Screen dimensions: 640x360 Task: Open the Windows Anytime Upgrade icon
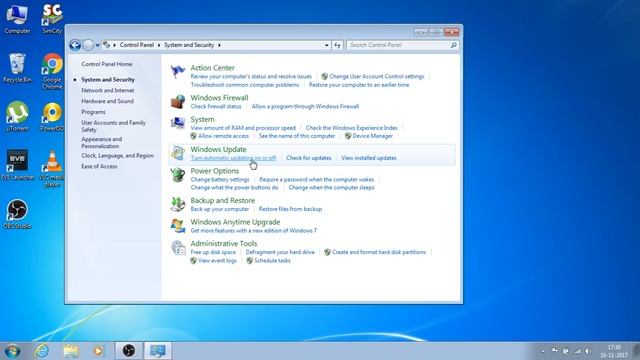tap(178, 226)
